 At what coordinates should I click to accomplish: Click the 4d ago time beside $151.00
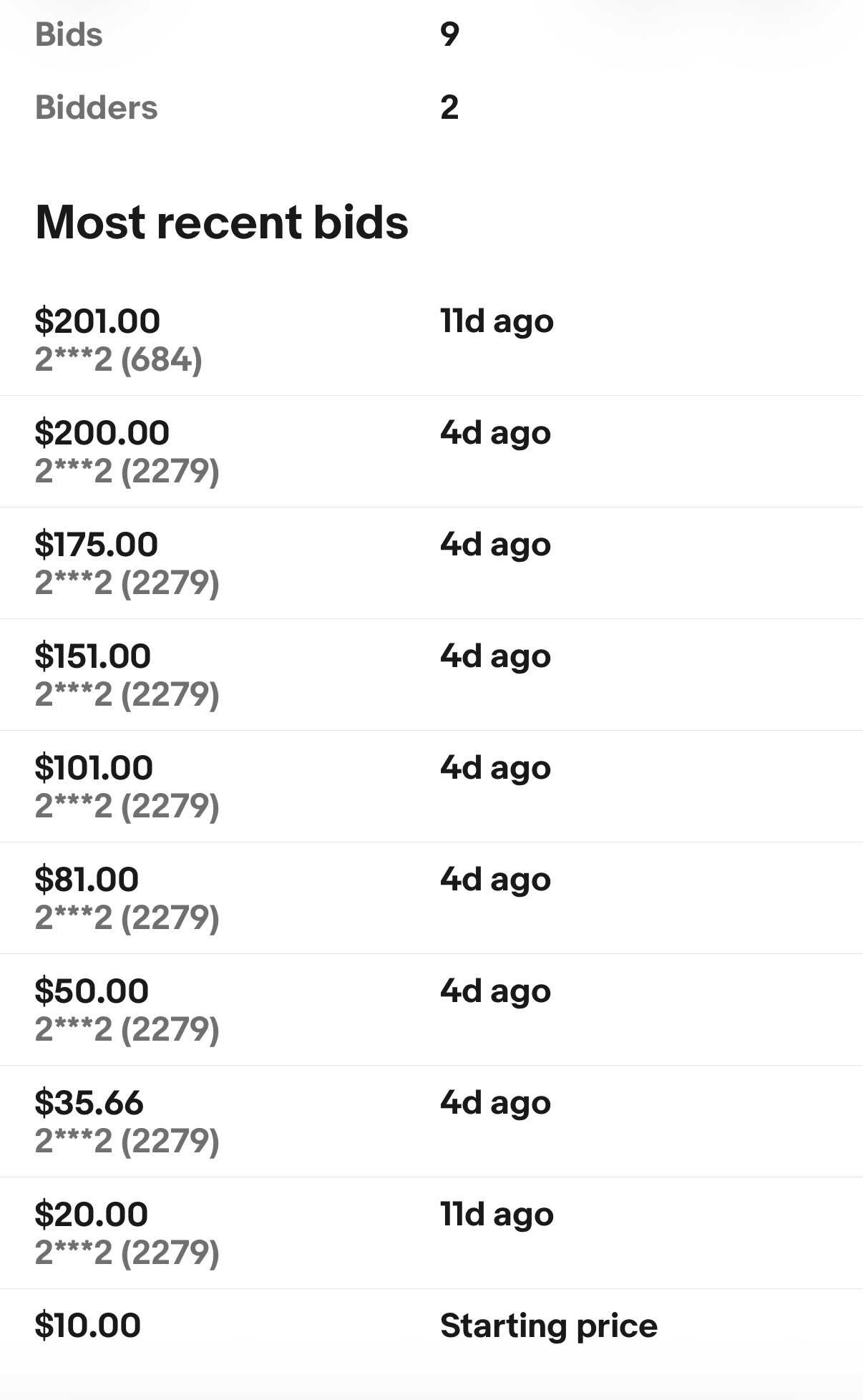point(495,656)
